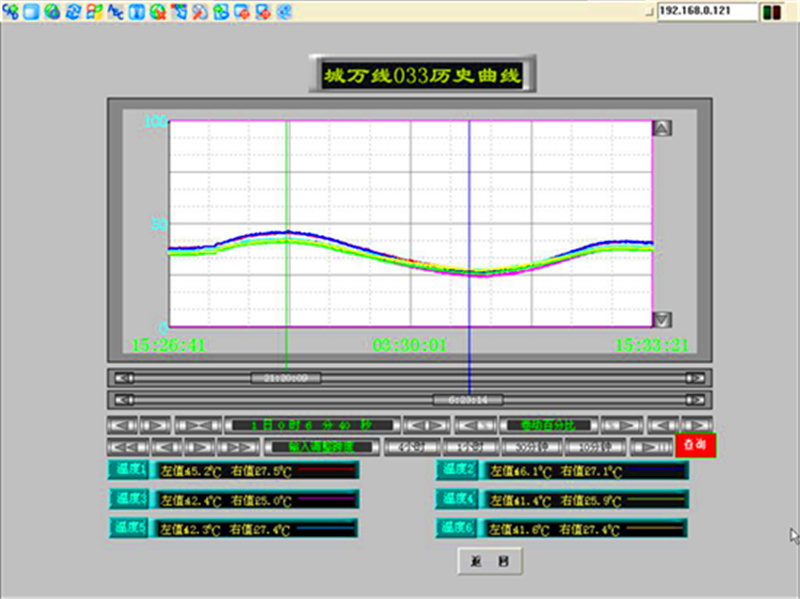This screenshot has height=599, width=800.
Task: Click the chart's upward scroll arrow
Action: tap(662, 128)
